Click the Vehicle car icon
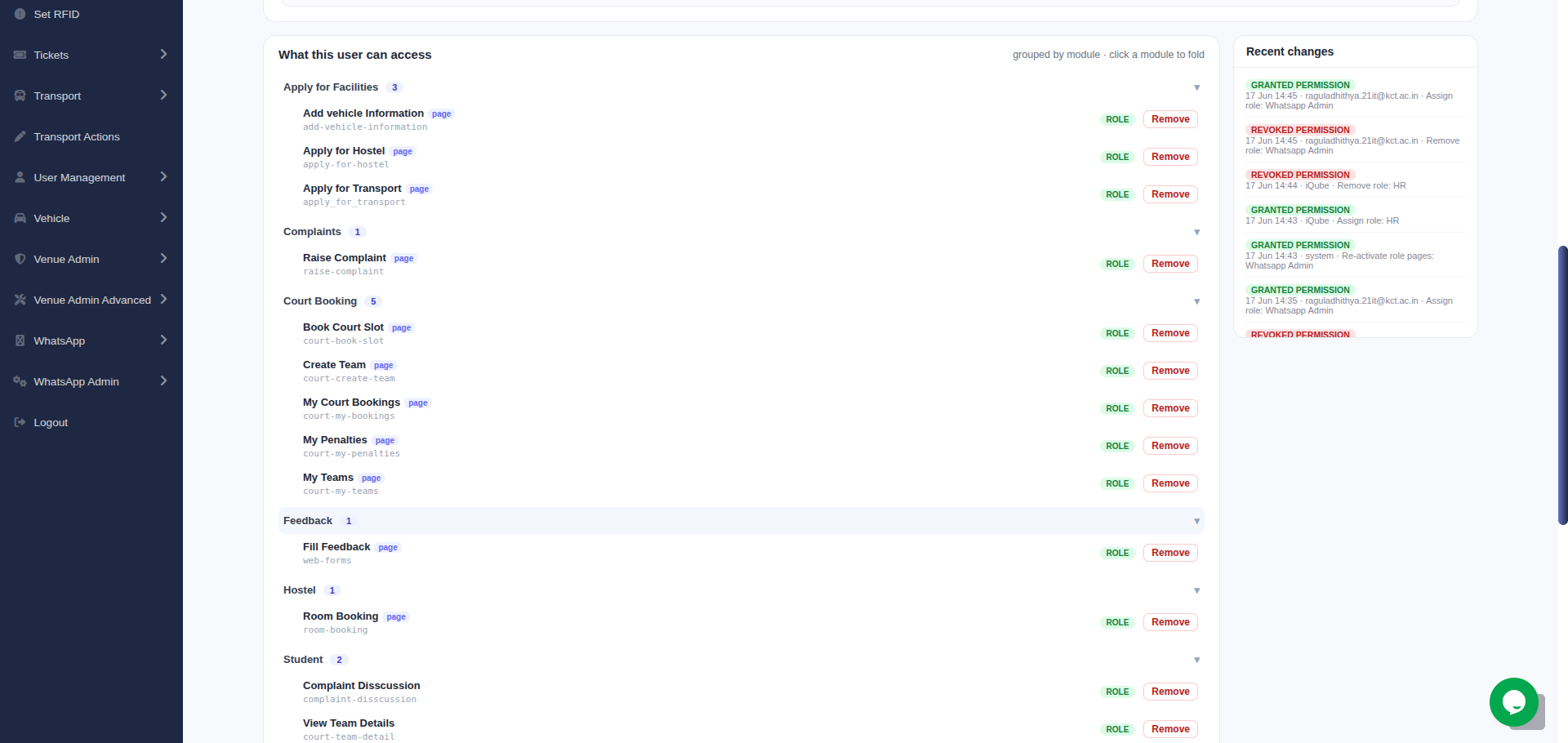The image size is (1568, 743). click(20, 218)
